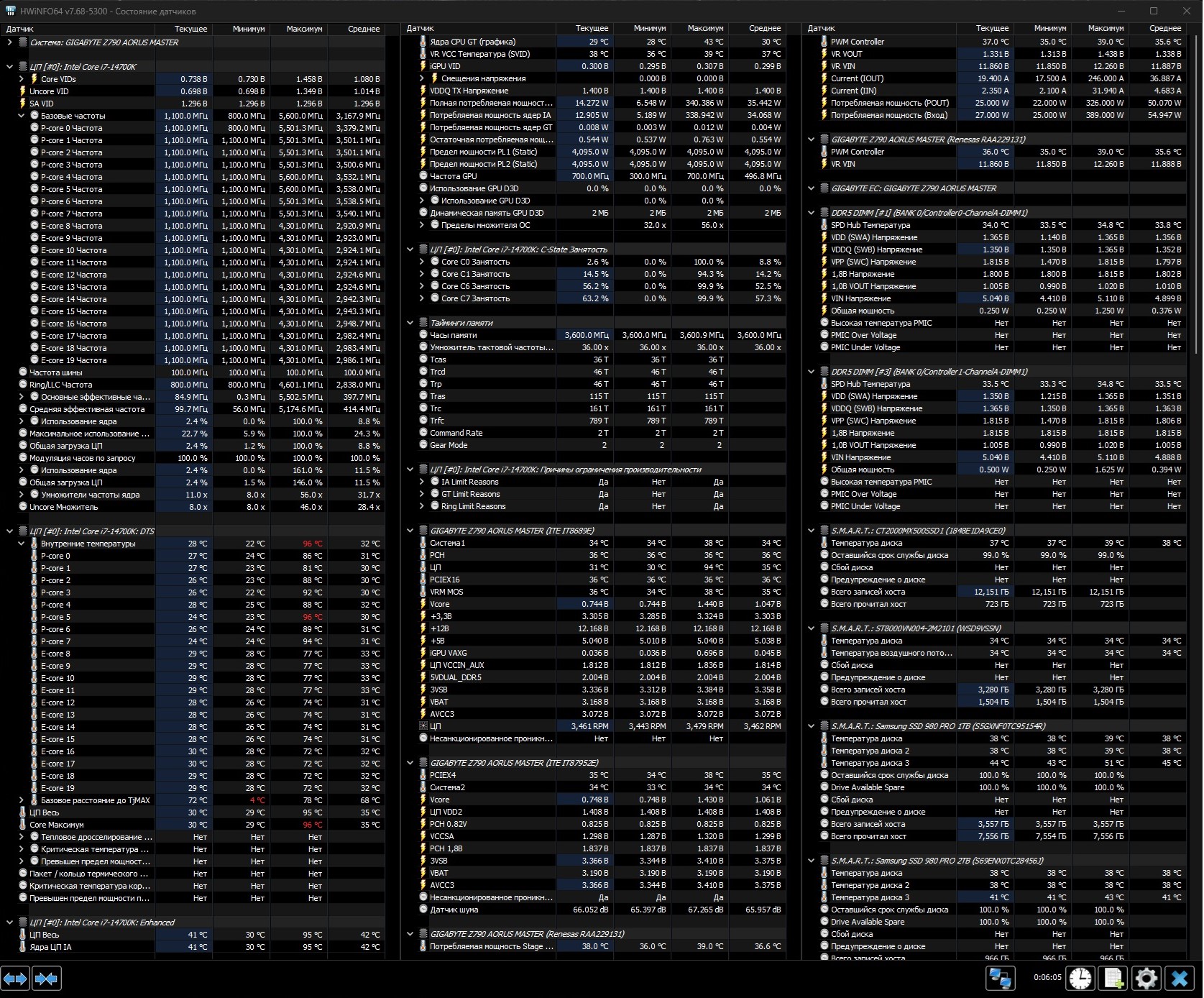Collapse the Тайминги памяти section

410,323
